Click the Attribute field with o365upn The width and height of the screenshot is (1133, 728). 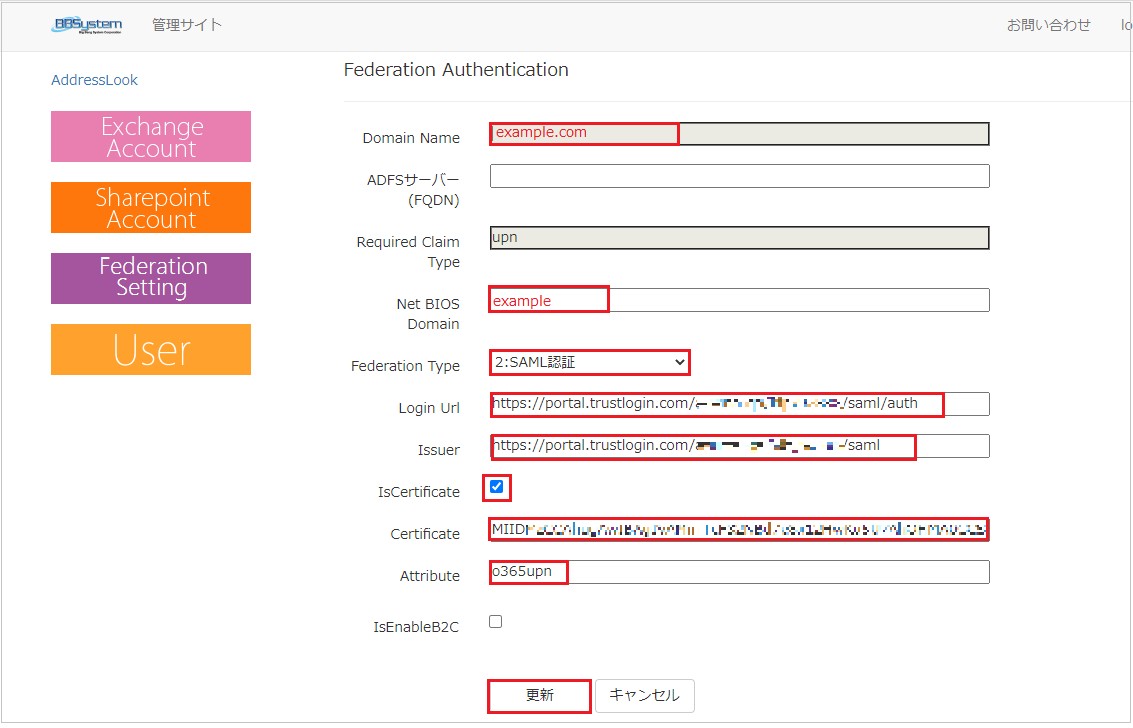(739, 572)
